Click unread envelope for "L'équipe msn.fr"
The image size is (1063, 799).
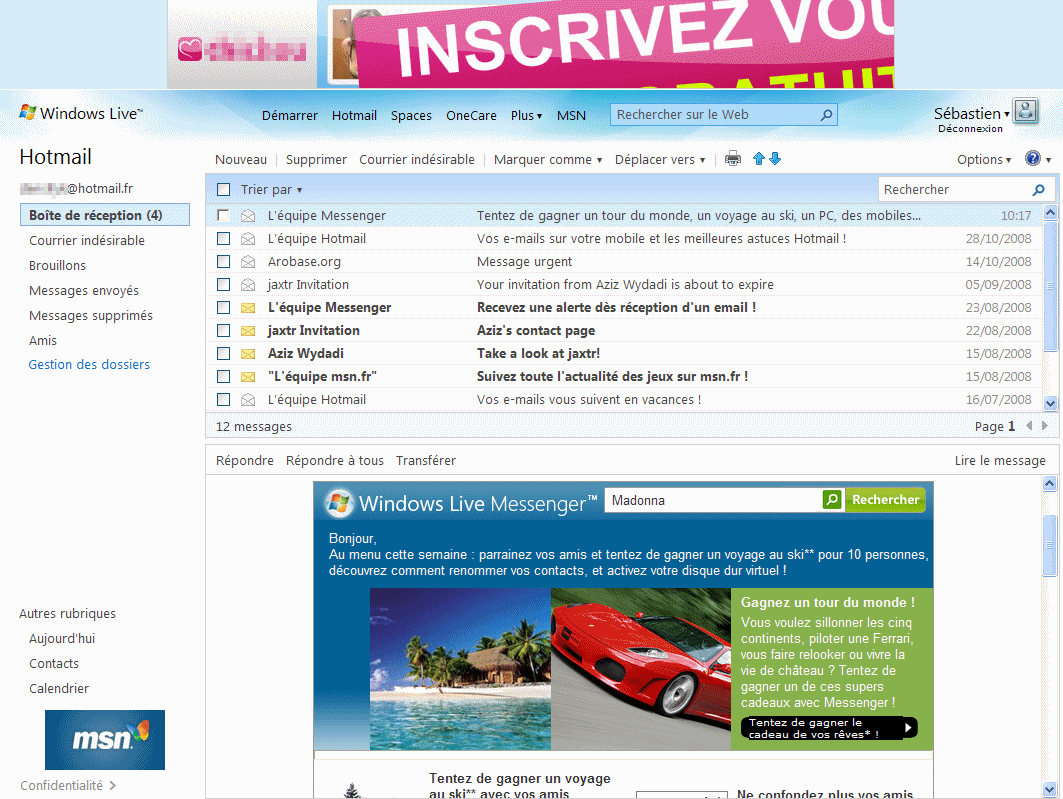point(248,377)
